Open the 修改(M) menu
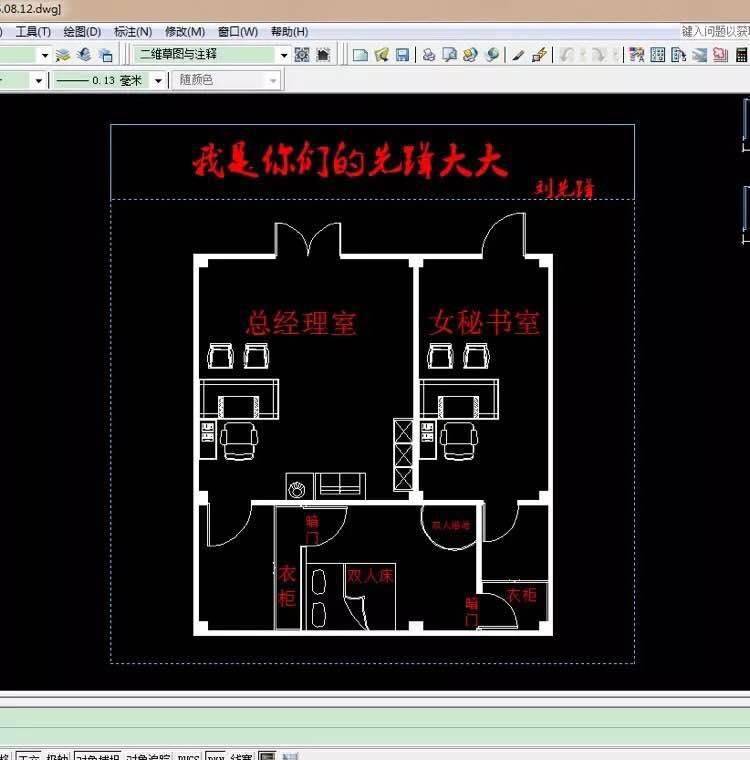The image size is (750, 760). click(185, 32)
